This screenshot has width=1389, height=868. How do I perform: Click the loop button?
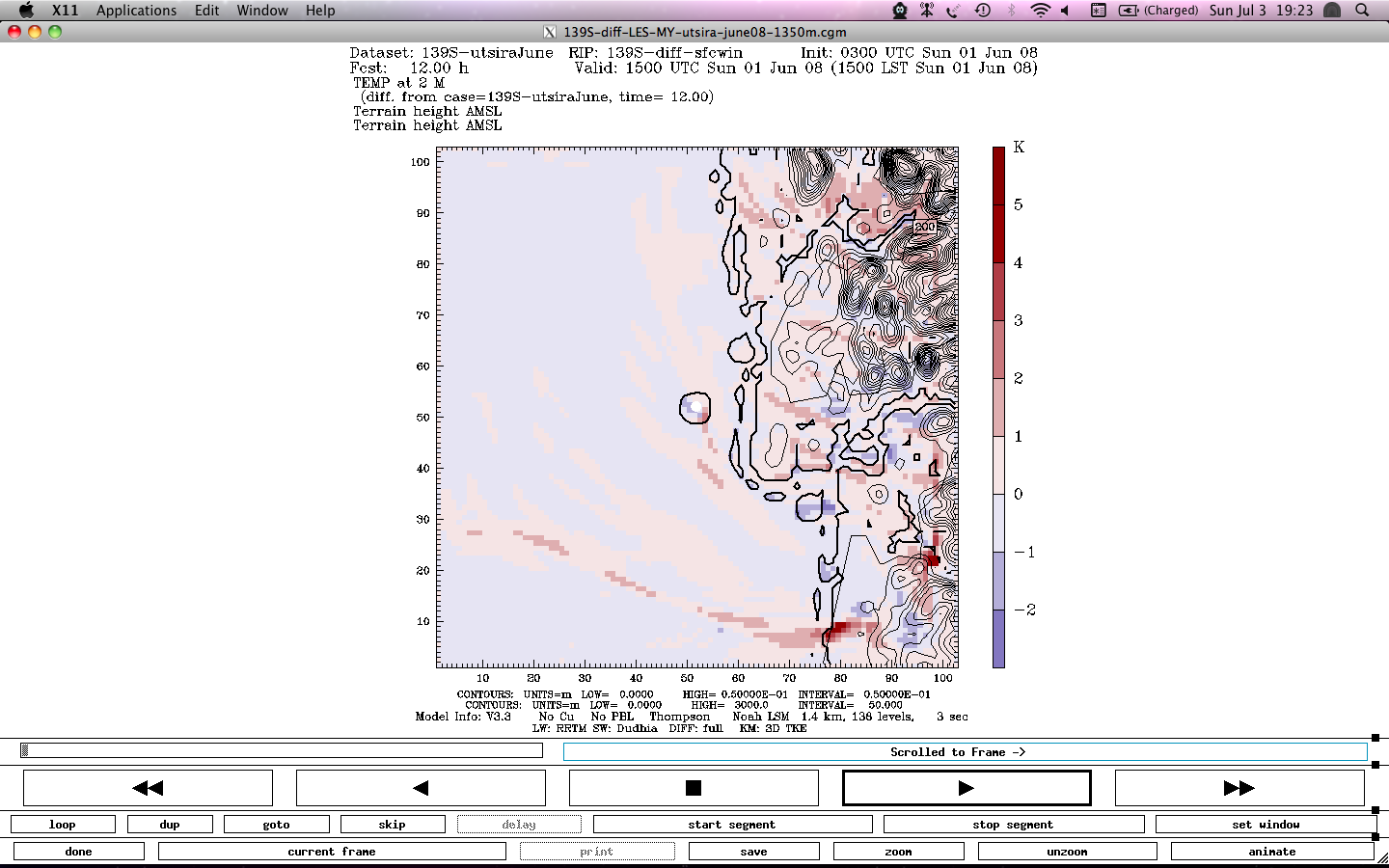coord(63,825)
